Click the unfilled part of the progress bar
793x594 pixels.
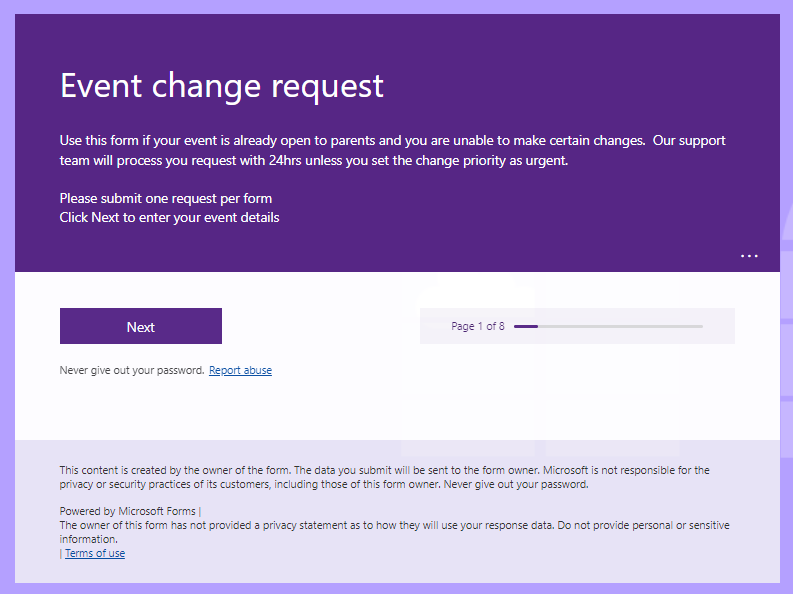[621, 327]
